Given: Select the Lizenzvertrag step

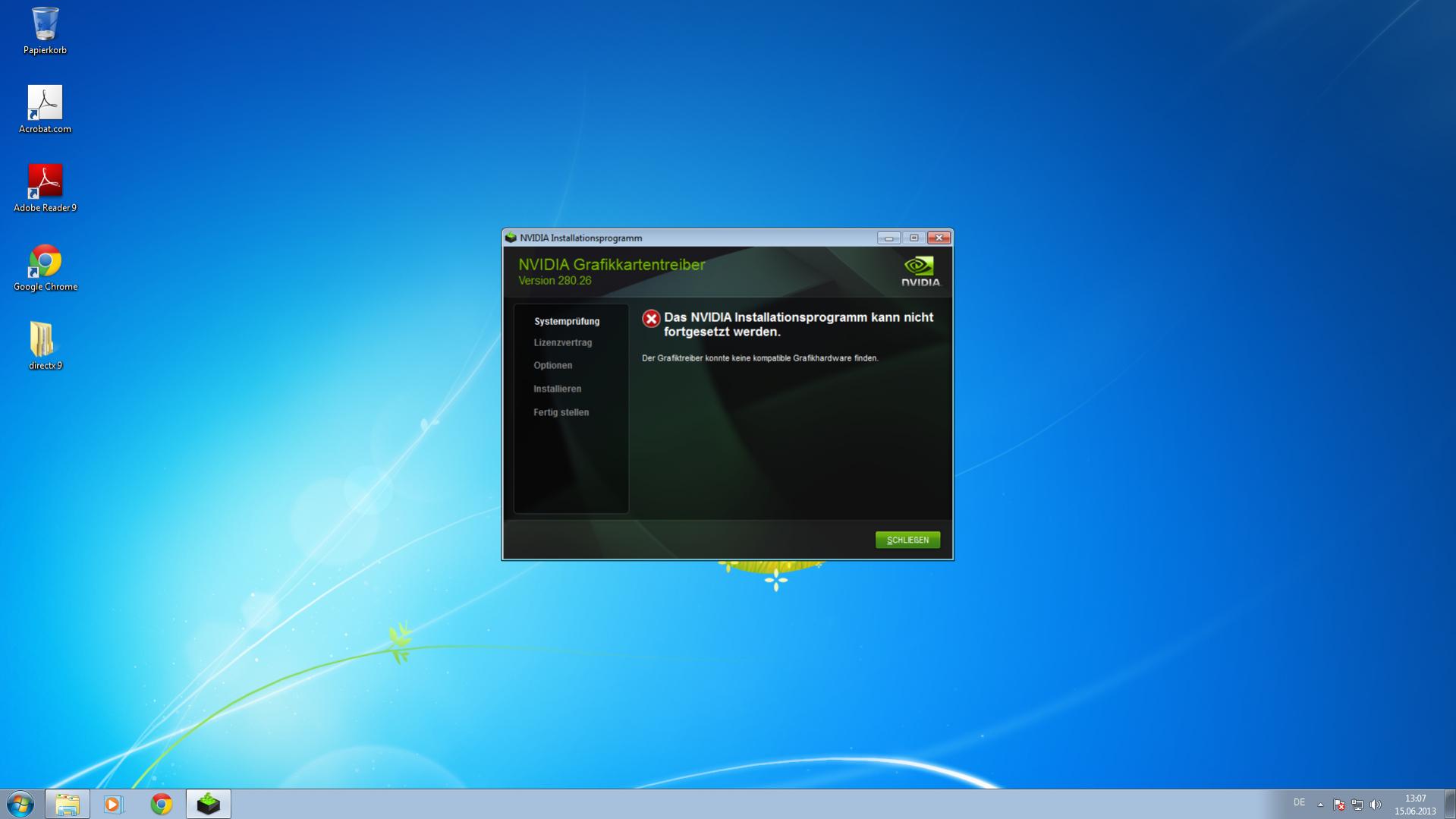Looking at the screenshot, I should point(562,342).
